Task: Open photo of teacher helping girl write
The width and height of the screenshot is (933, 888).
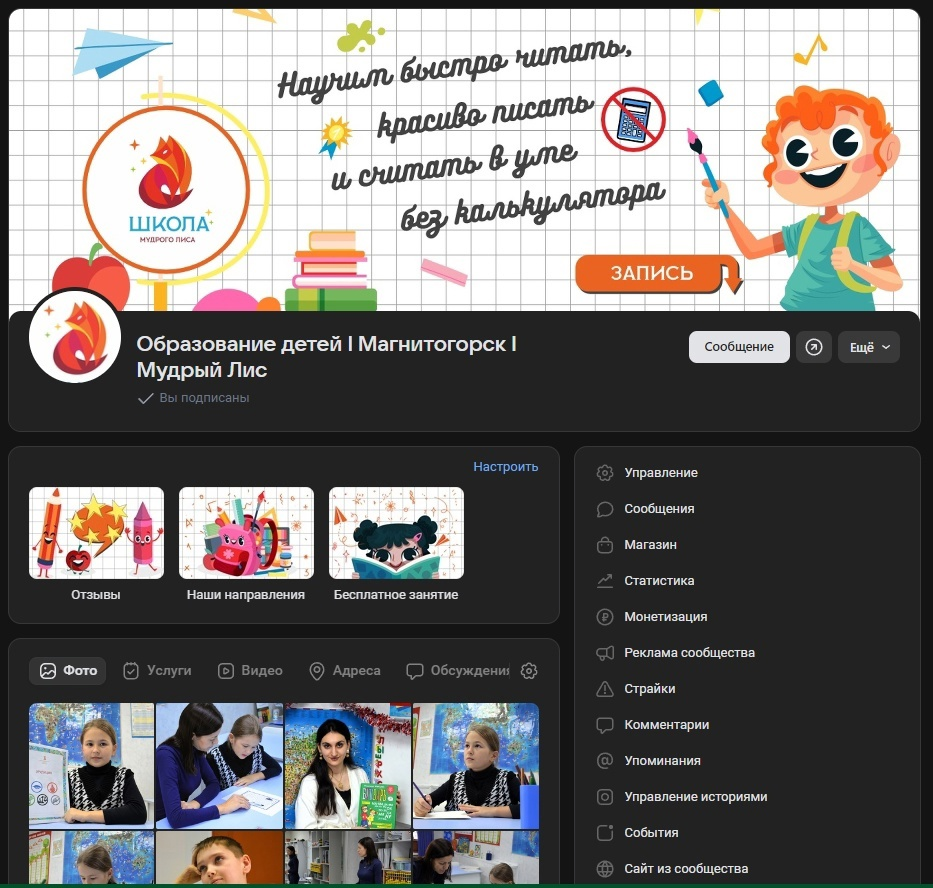Action: click(x=219, y=765)
